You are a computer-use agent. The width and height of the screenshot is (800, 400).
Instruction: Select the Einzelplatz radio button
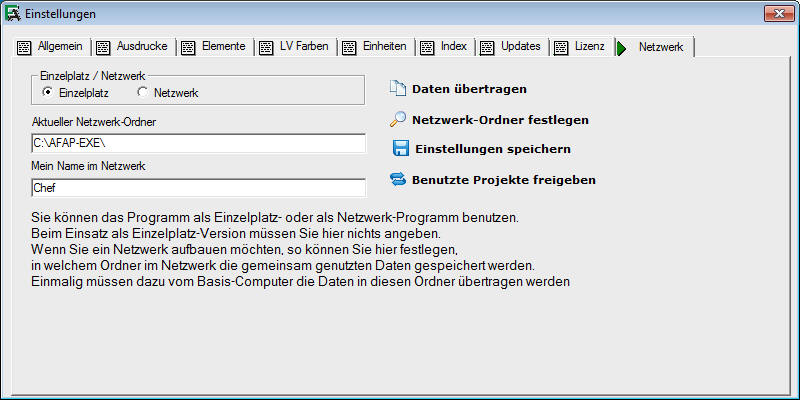click(x=48, y=93)
